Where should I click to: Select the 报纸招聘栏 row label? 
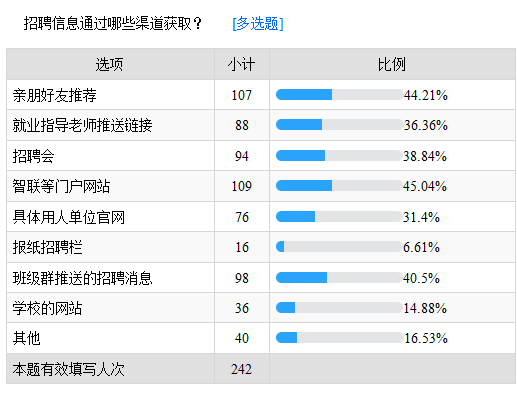click(48, 247)
